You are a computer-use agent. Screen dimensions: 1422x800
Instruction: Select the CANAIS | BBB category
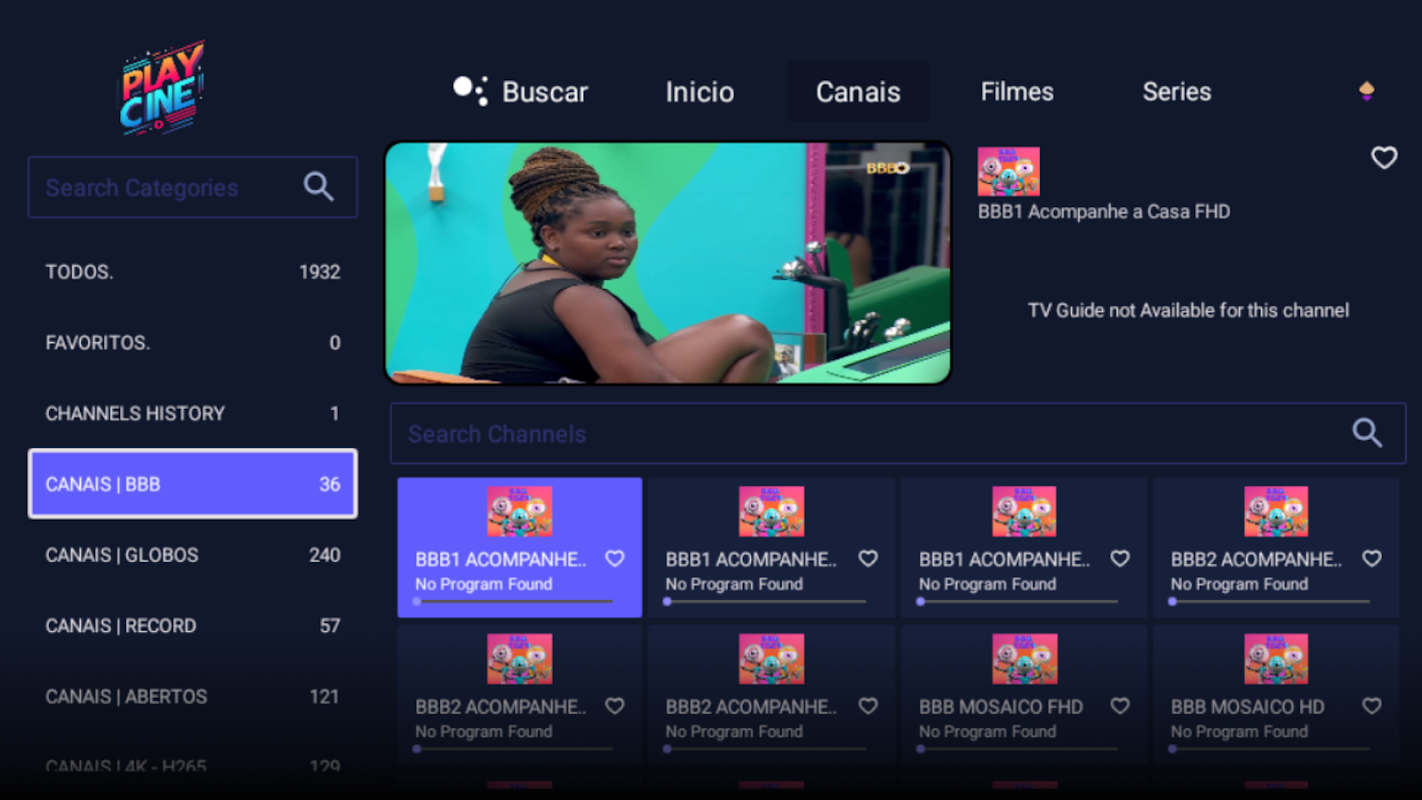click(193, 484)
